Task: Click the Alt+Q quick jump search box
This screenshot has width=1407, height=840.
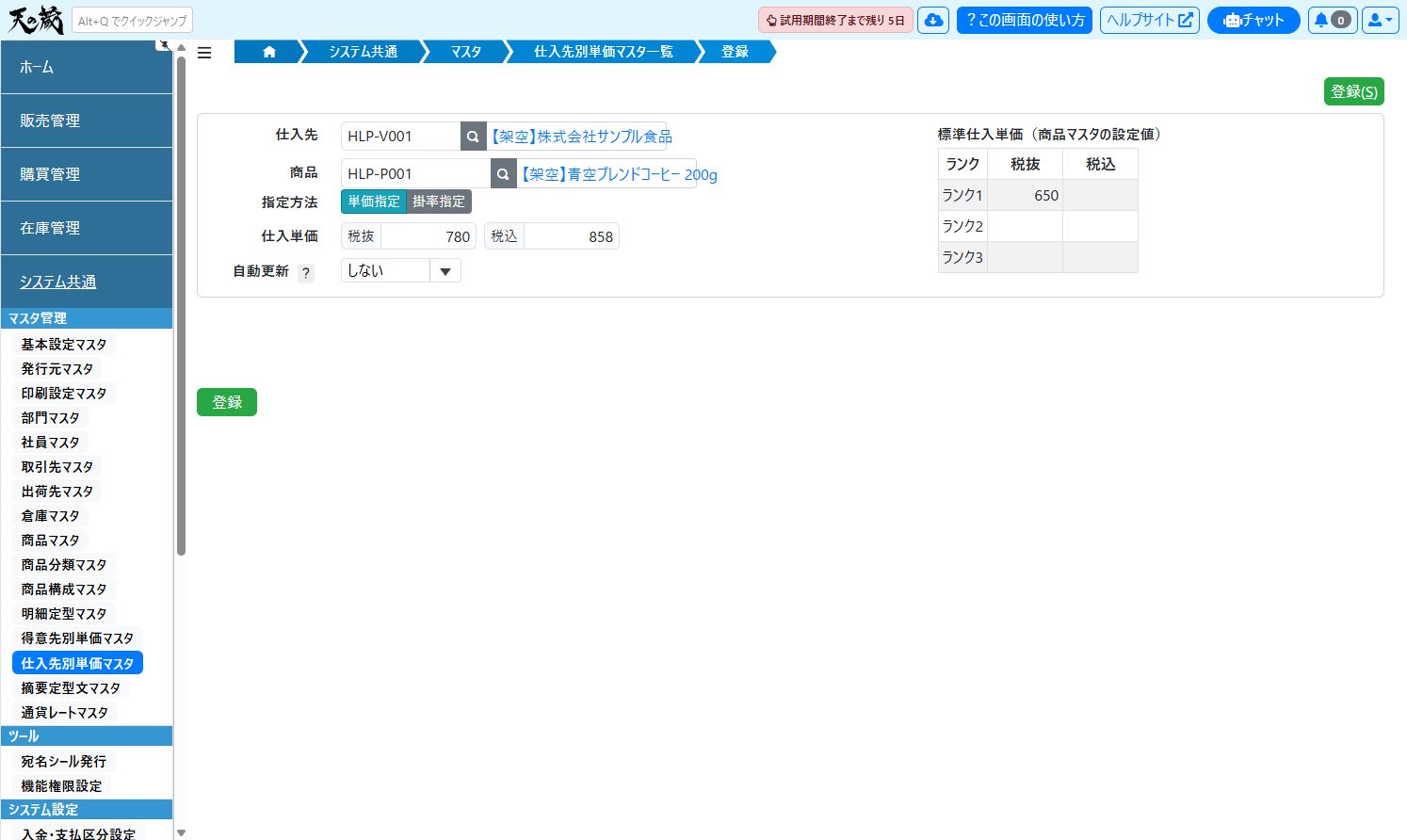Action: pyautogui.click(x=132, y=21)
